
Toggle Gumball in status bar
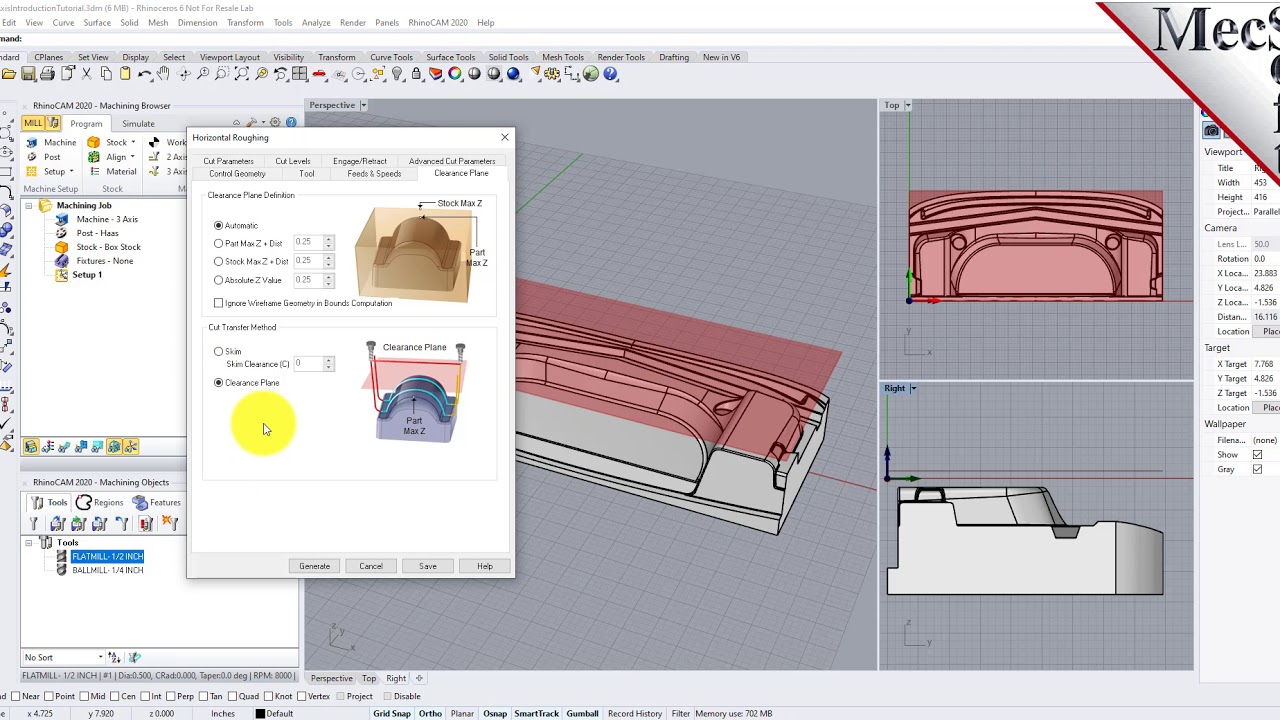[582, 713]
